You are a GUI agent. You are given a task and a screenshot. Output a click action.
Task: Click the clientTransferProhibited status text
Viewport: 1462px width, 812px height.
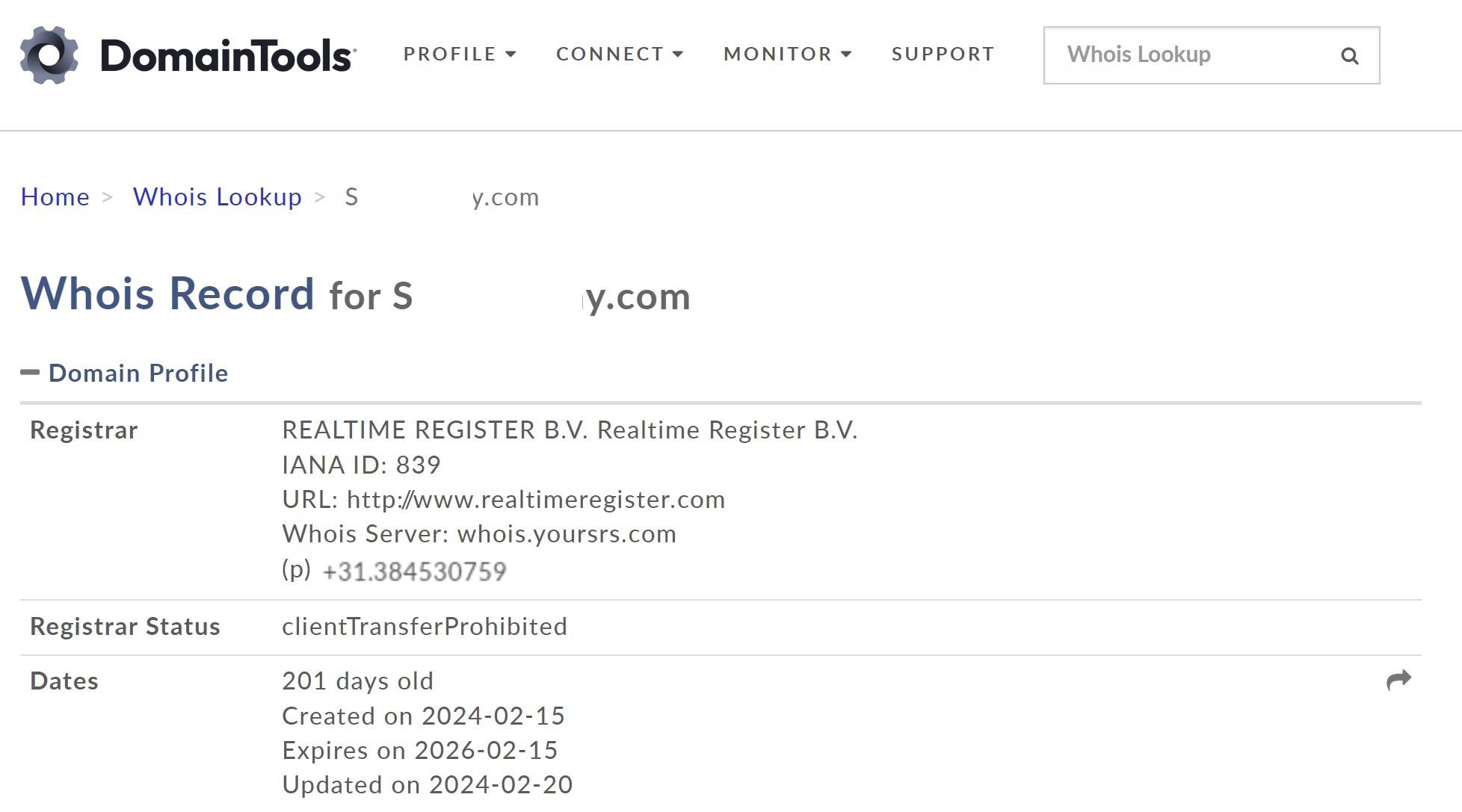[425, 626]
